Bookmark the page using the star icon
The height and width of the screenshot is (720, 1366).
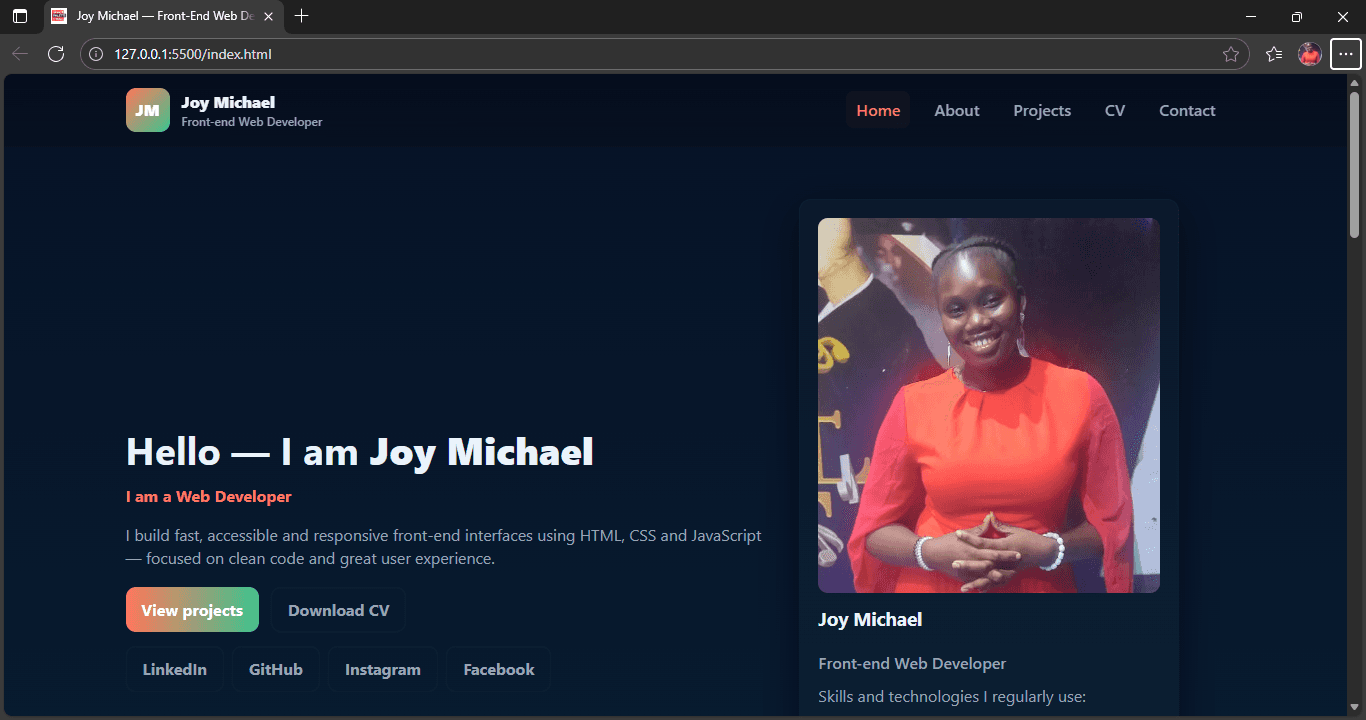pyautogui.click(x=1232, y=54)
